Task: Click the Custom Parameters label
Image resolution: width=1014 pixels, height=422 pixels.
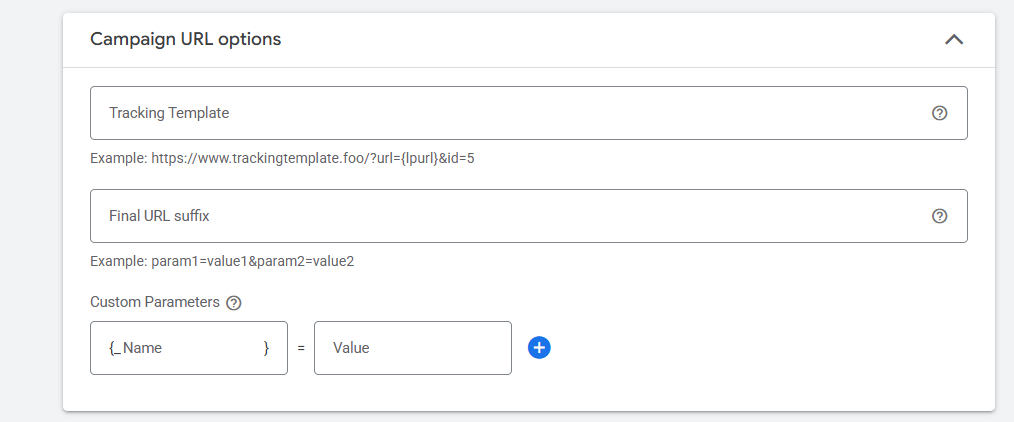Action: [x=155, y=302]
